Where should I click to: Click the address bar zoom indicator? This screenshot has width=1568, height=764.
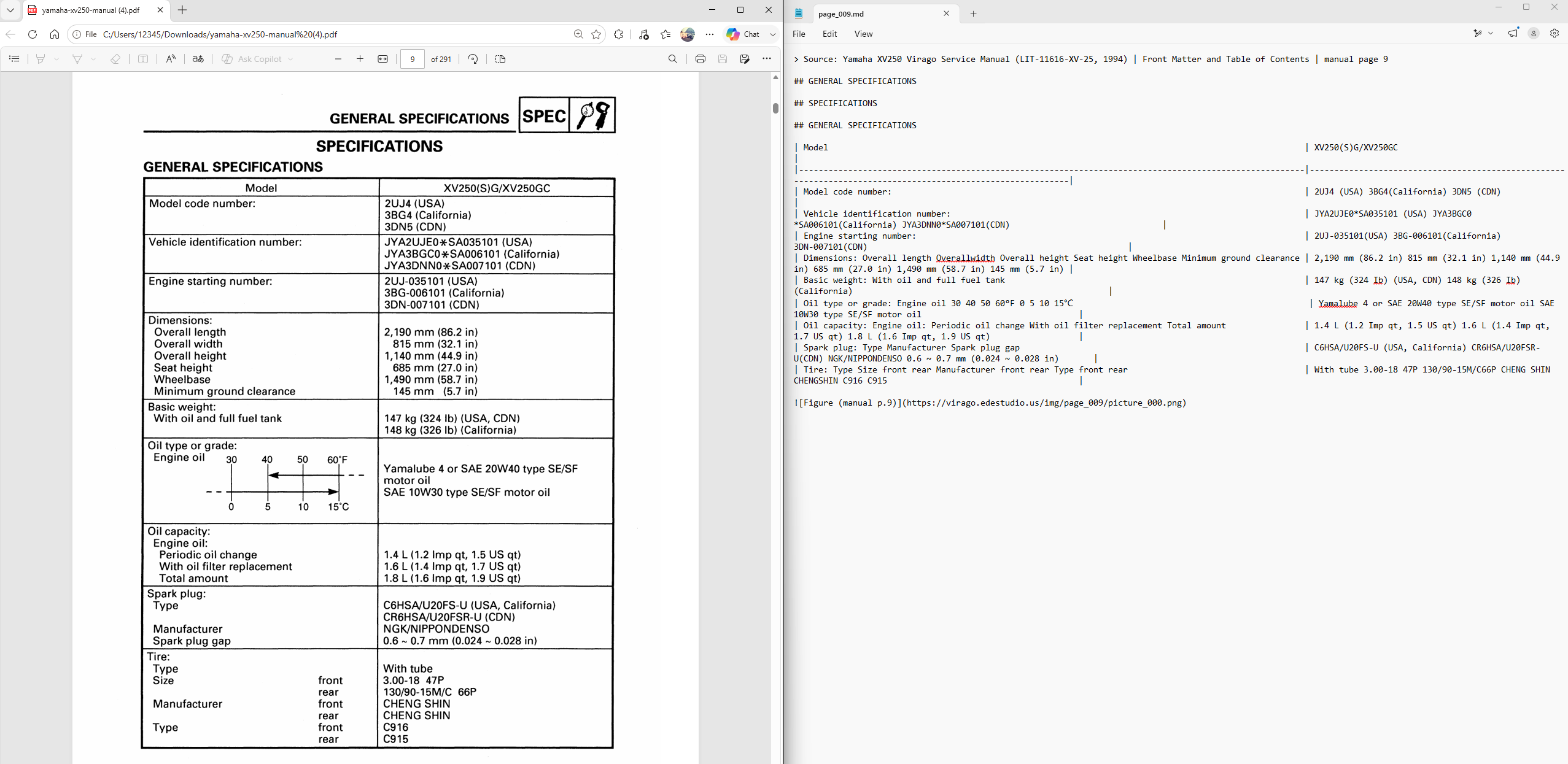(x=578, y=34)
